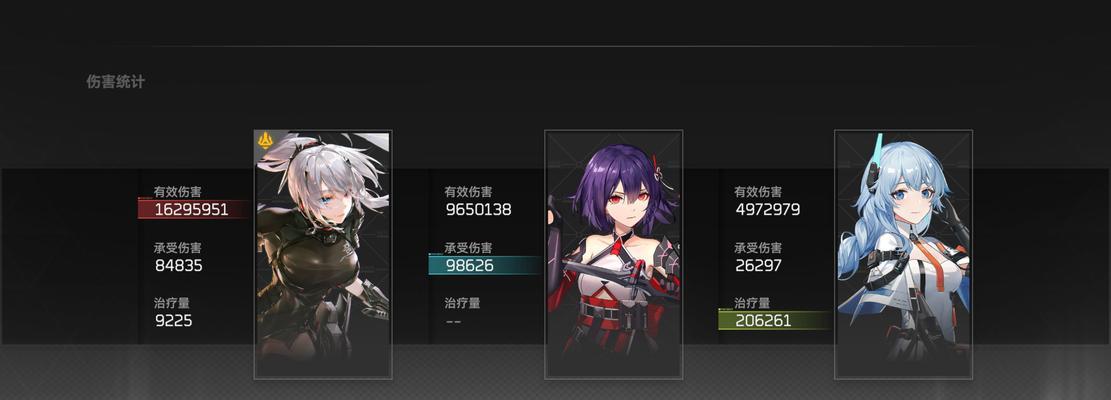Click the third character's 治疗量 label
Viewport: 1111px width, 400px height.
coord(752,303)
